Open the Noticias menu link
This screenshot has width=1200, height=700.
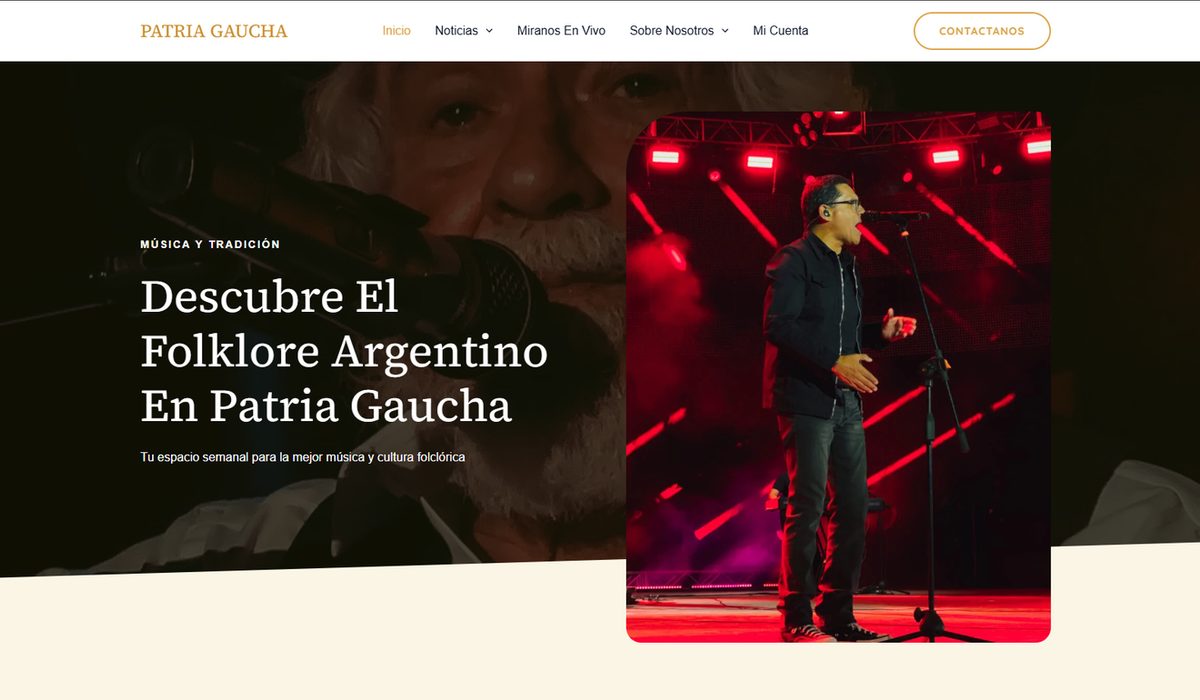(x=456, y=31)
